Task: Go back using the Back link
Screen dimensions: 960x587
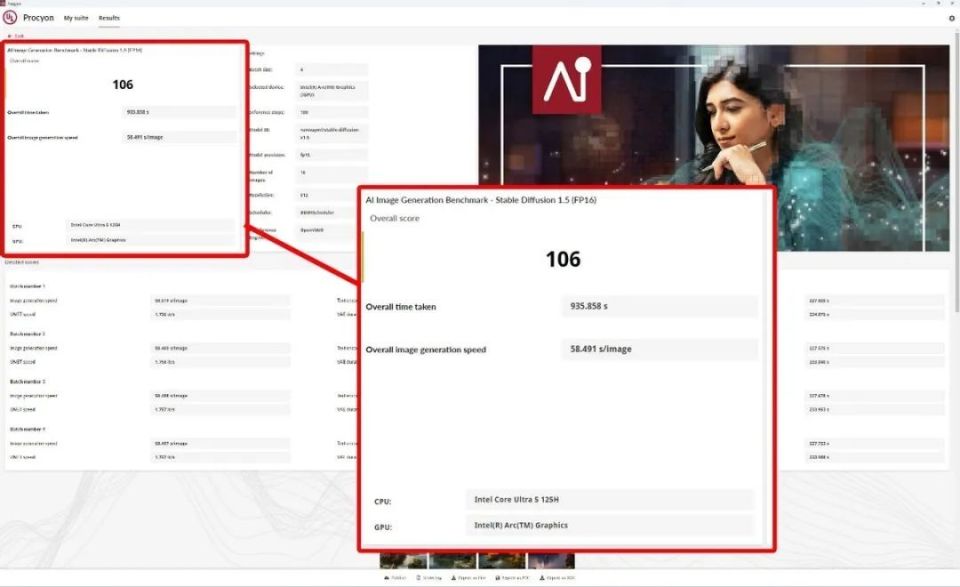Action: click(15, 36)
